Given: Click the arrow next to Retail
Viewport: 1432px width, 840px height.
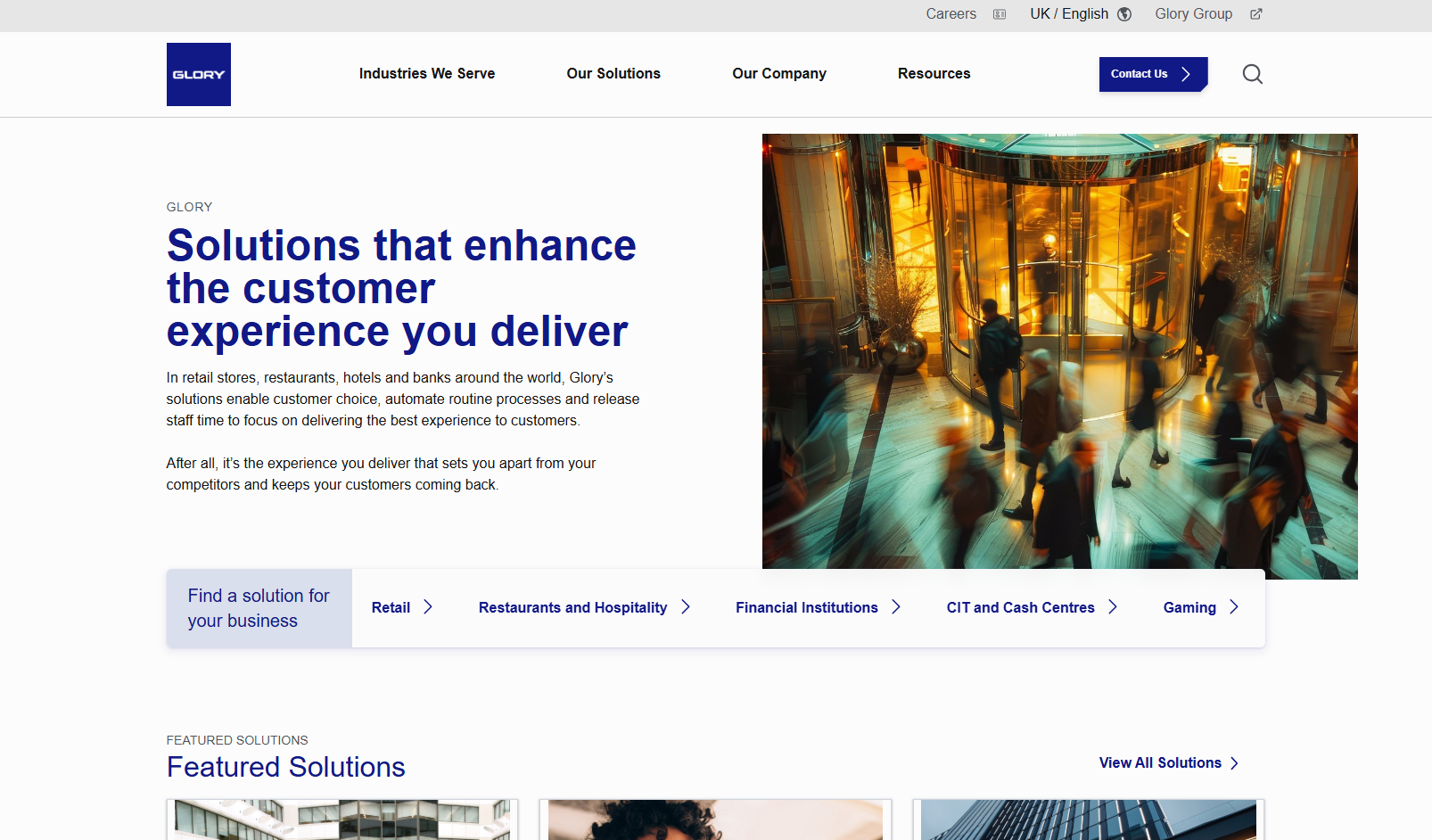Looking at the screenshot, I should click(x=428, y=607).
